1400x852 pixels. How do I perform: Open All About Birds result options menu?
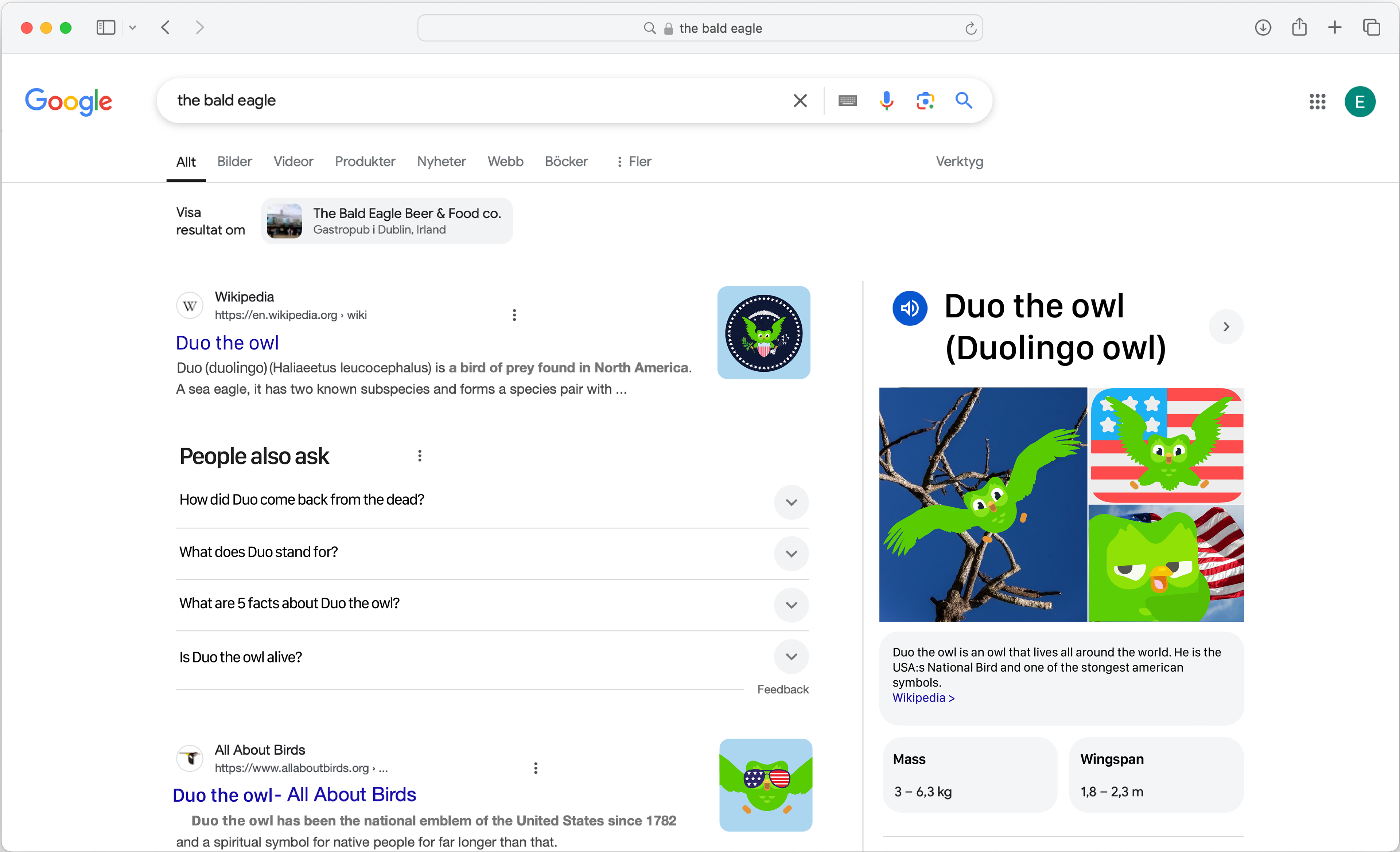click(535, 769)
